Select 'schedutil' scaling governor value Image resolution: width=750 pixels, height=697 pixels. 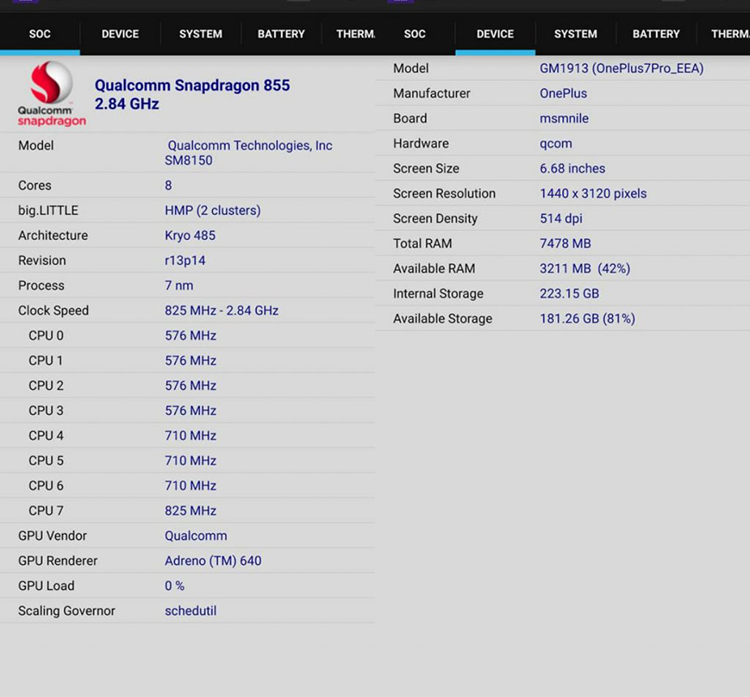(190, 611)
